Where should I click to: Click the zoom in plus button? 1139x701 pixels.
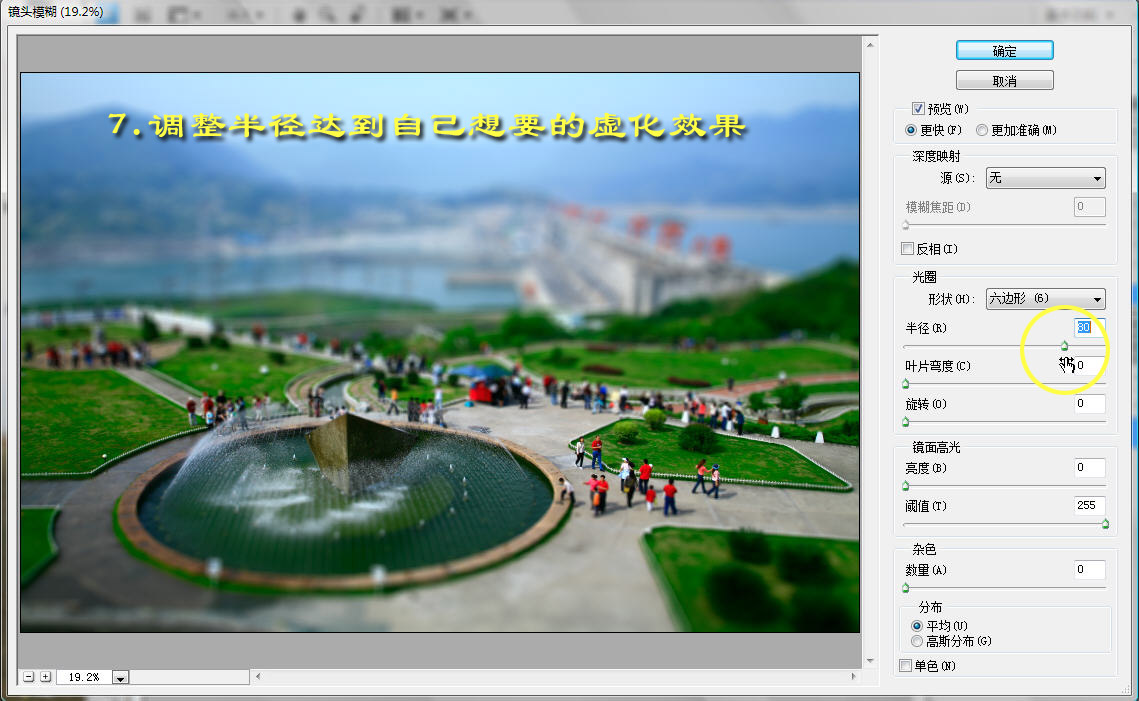[45, 677]
